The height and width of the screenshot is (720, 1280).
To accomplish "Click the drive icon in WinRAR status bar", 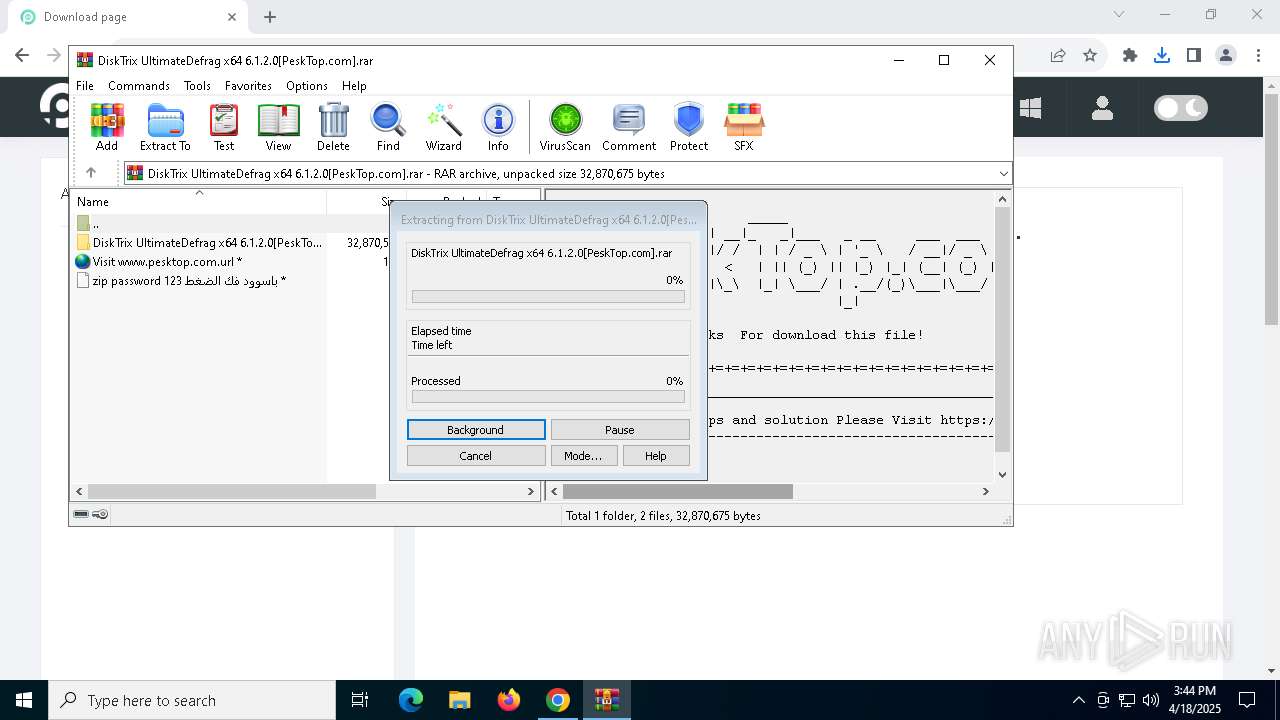I will 81,514.
